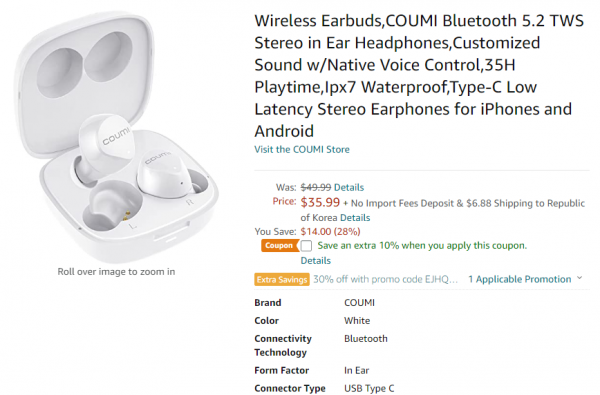Open Details for shipping to Republic of Korea

(355, 218)
